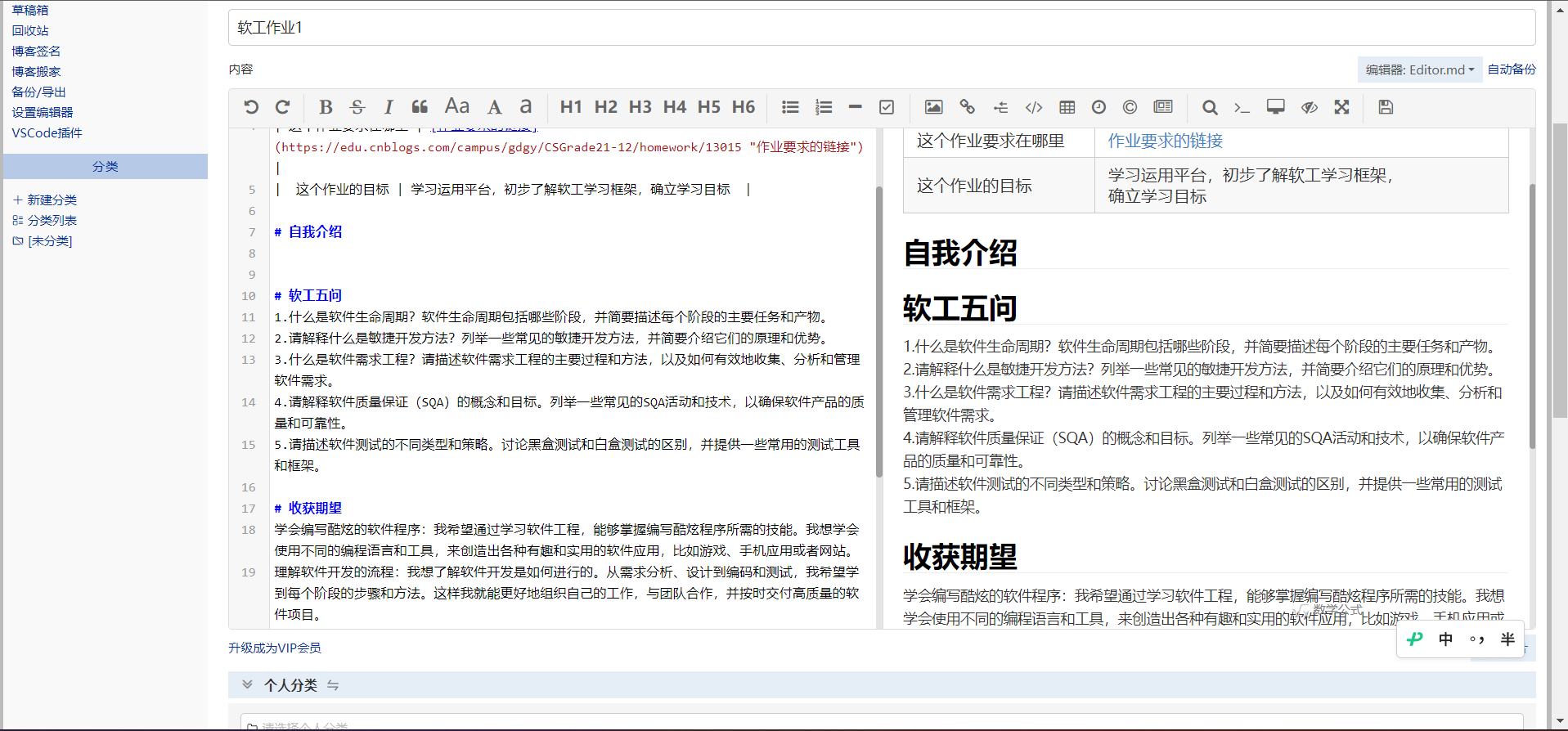Click the # 软工五问 line in editor
Screen dimensions: 1568x731
point(308,295)
